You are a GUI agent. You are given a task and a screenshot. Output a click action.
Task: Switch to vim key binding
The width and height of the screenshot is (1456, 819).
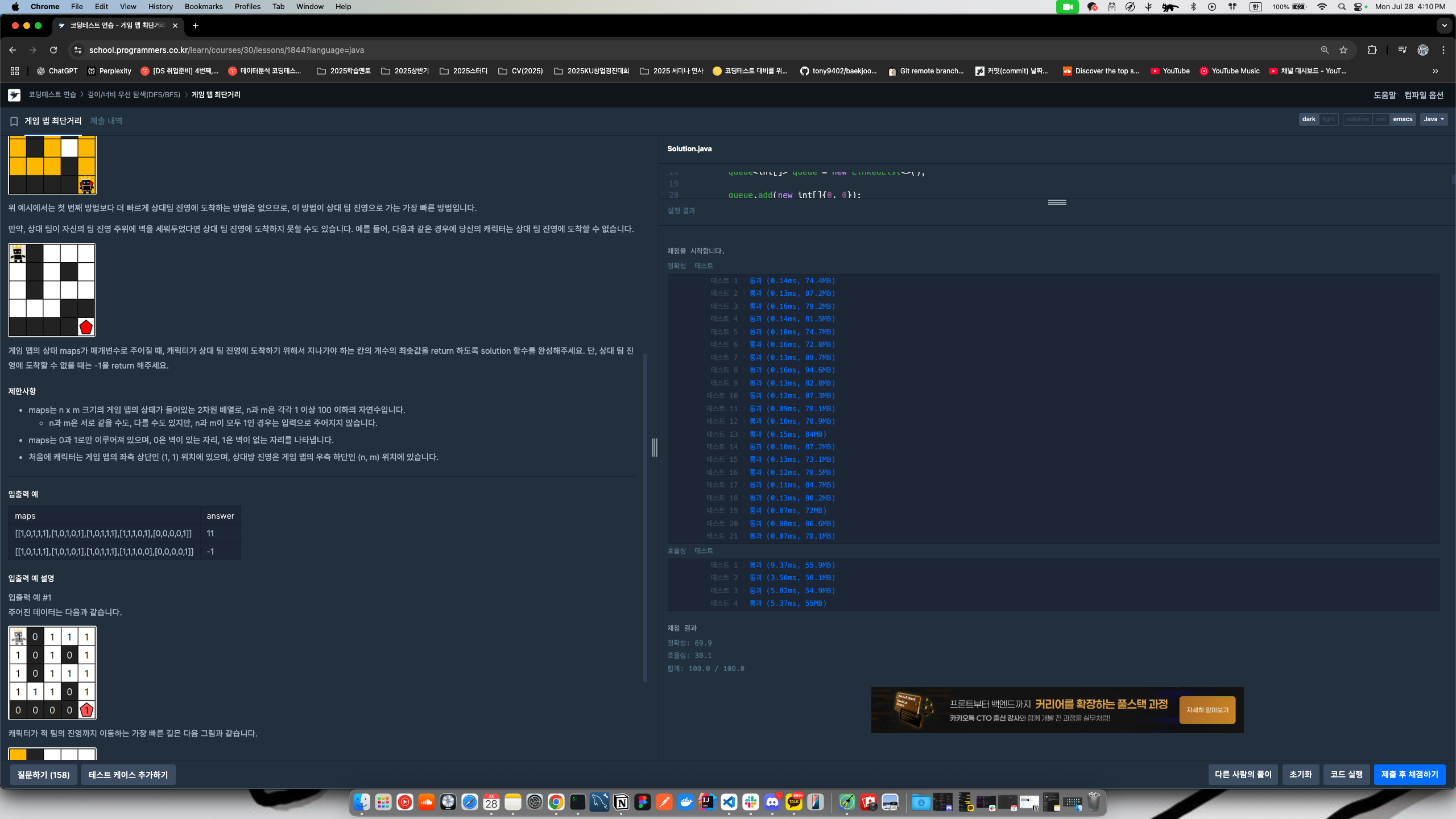pos(1381,119)
